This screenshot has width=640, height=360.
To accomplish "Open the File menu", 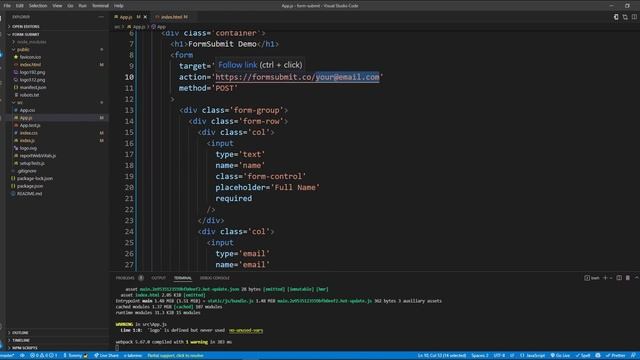I will 7,6.
